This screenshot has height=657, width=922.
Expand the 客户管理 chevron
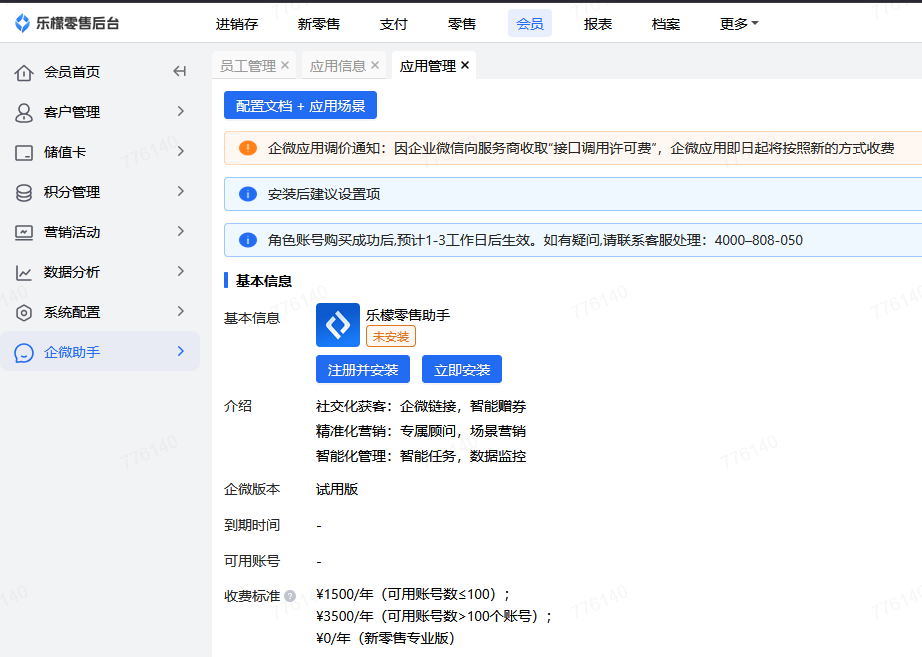pyautogui.click(x=181, y=111)
